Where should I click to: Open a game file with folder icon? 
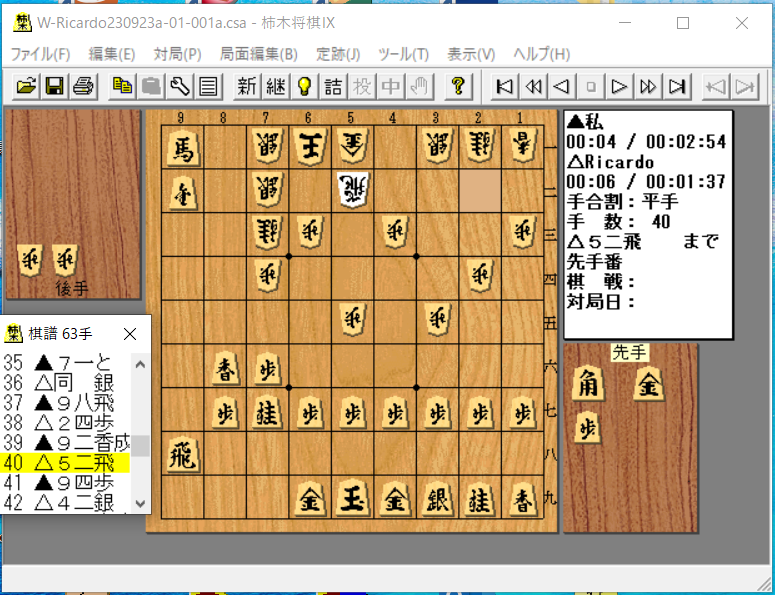pyautogui.click(x=26, y=87)
